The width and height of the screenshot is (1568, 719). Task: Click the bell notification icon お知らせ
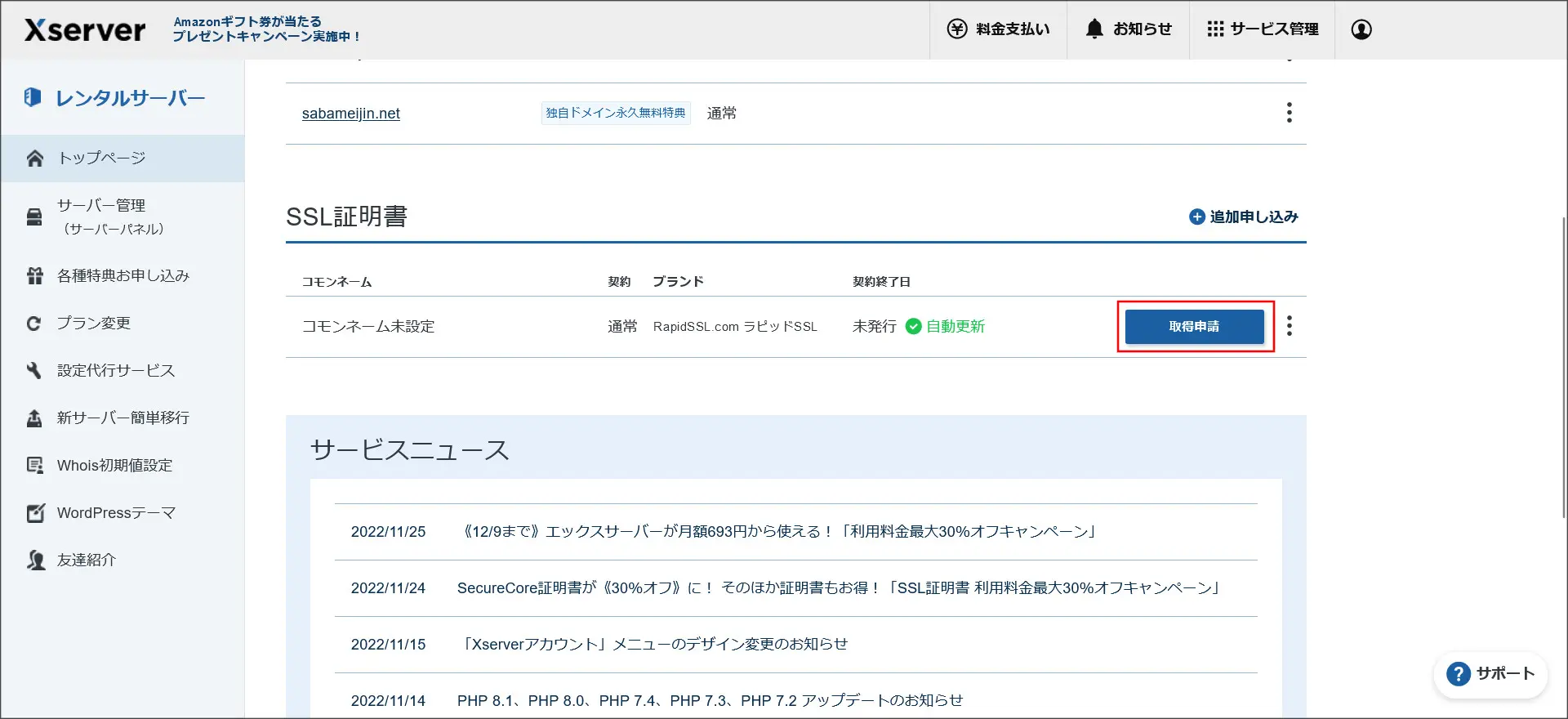click(1094, 29)
